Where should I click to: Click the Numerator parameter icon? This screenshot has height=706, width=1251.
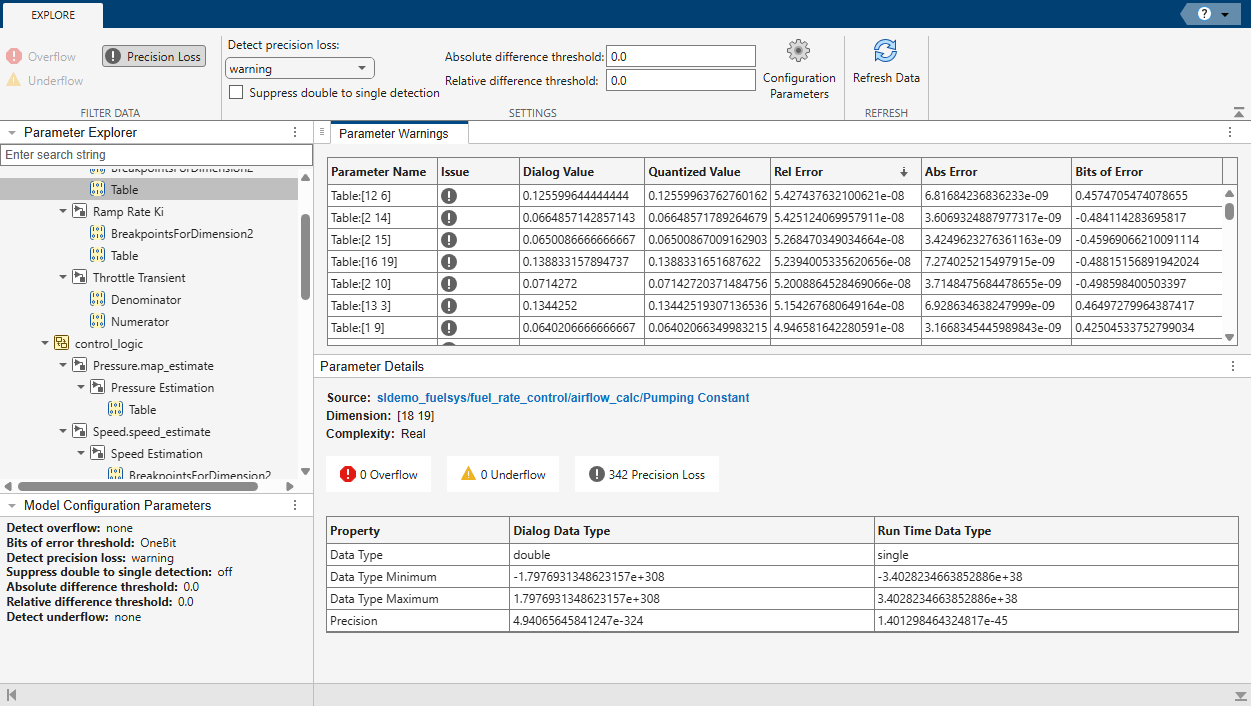[x=98, y=321]
